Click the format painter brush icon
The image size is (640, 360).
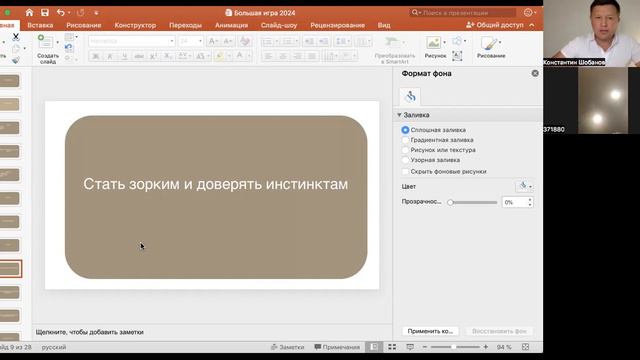tap(16, 60)
